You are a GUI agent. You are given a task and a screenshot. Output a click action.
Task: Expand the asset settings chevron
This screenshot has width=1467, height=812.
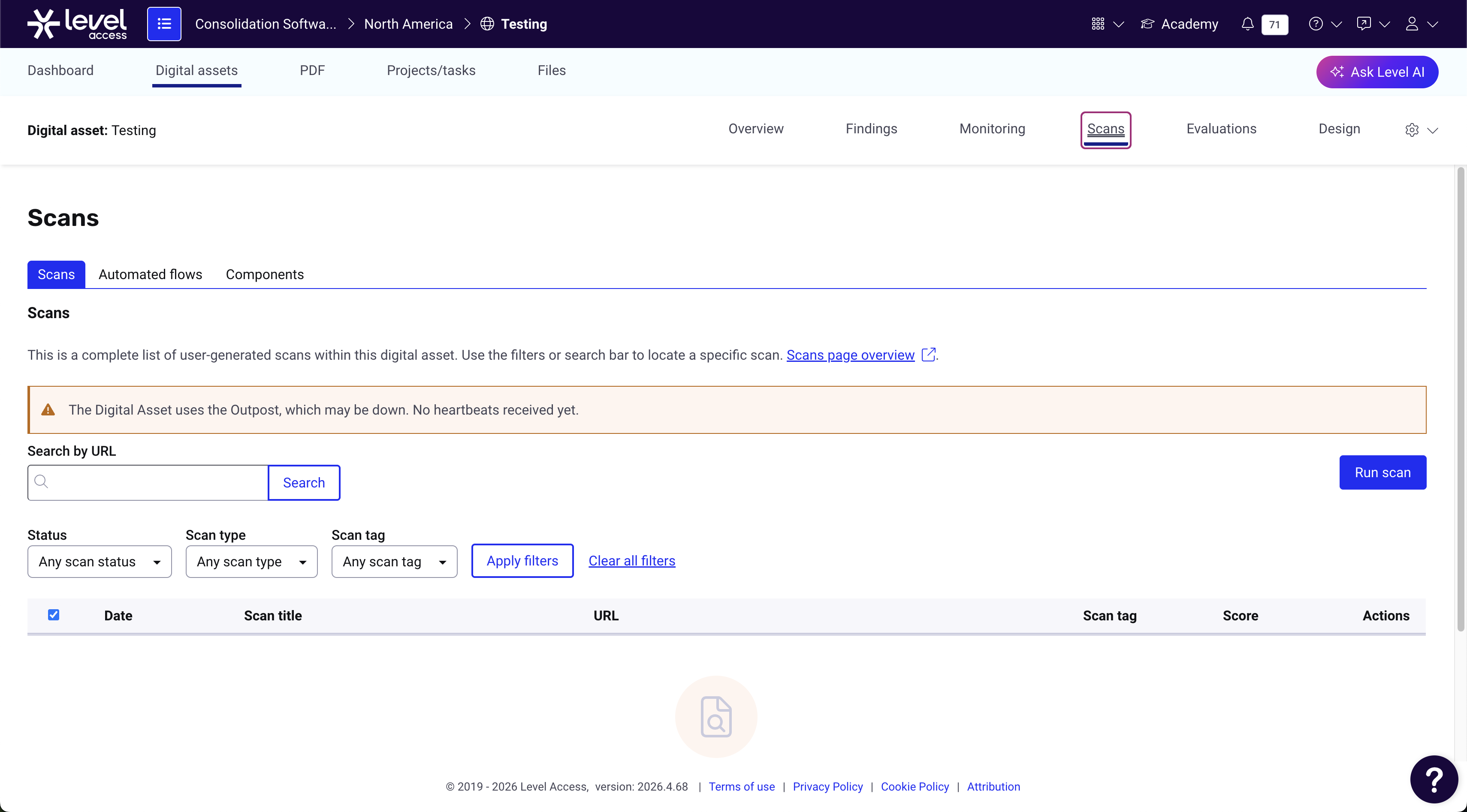(1433, 130)
